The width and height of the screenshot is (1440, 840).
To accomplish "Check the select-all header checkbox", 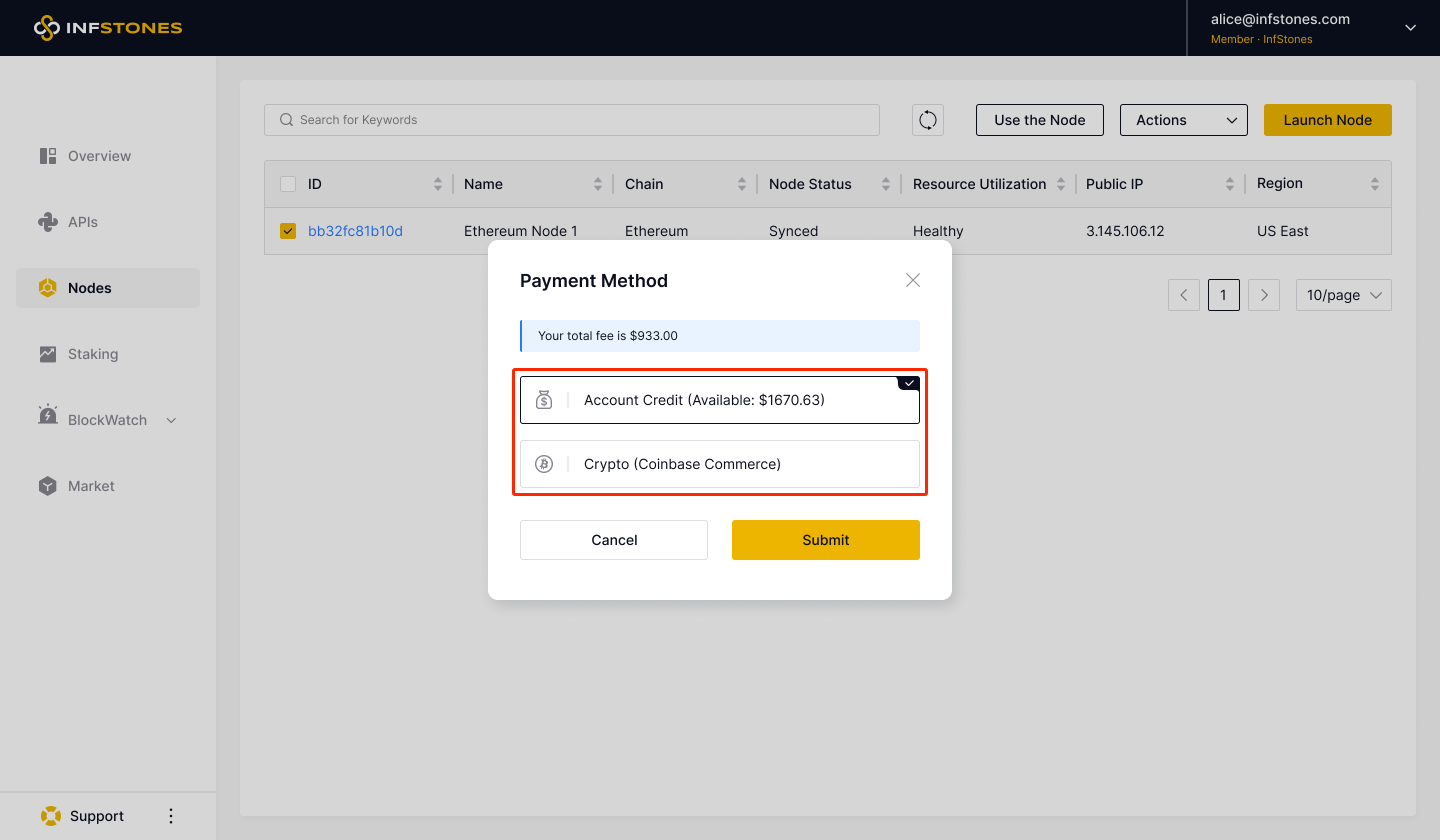I will pos(288,184).
